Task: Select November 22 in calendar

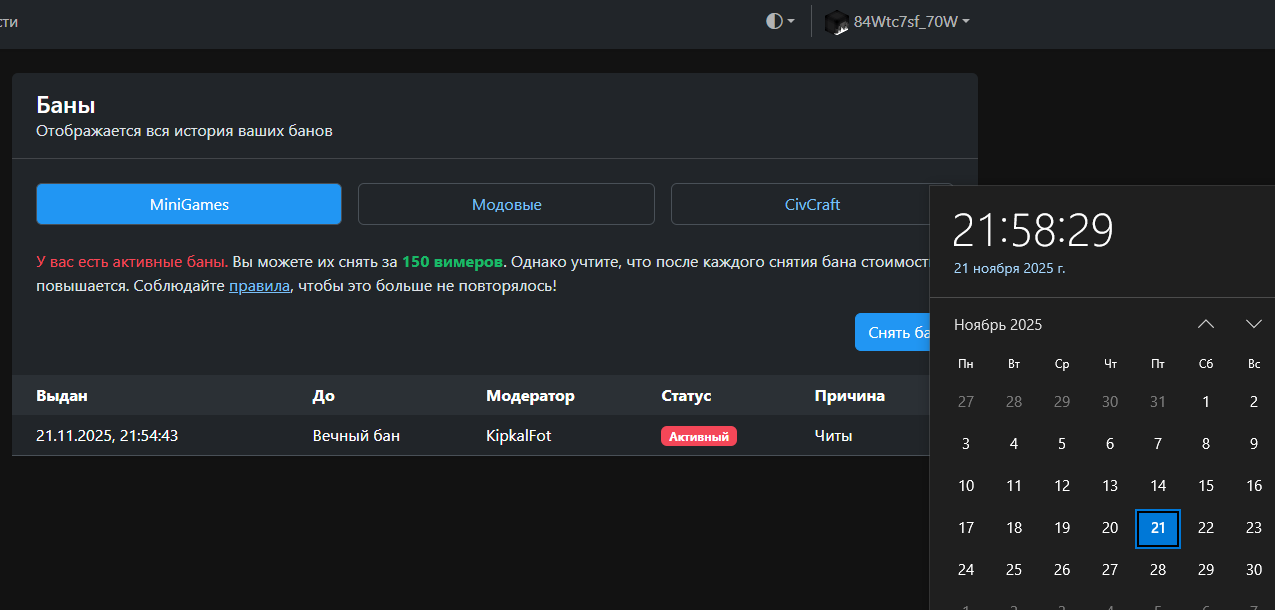Action: point(1206,528)
